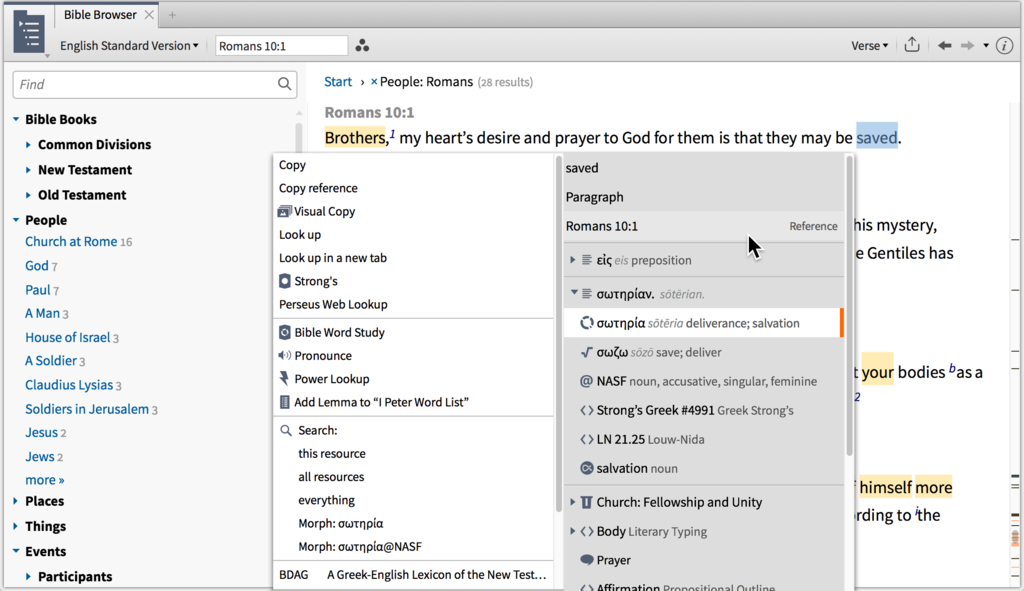Expand the Places section

tap(16, 501)
